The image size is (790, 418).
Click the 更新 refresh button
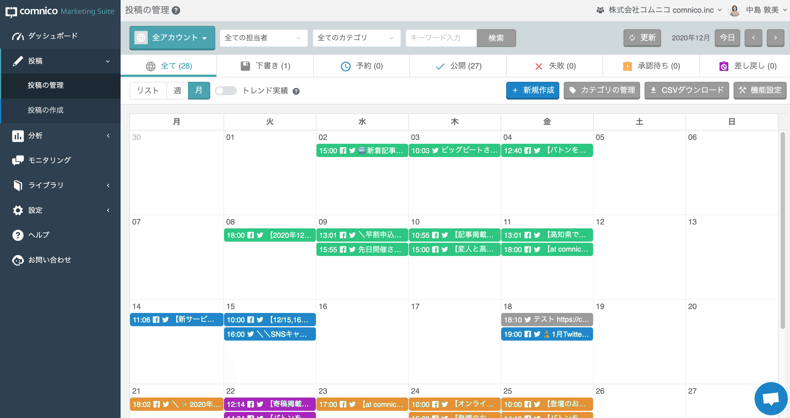point(642,38)
